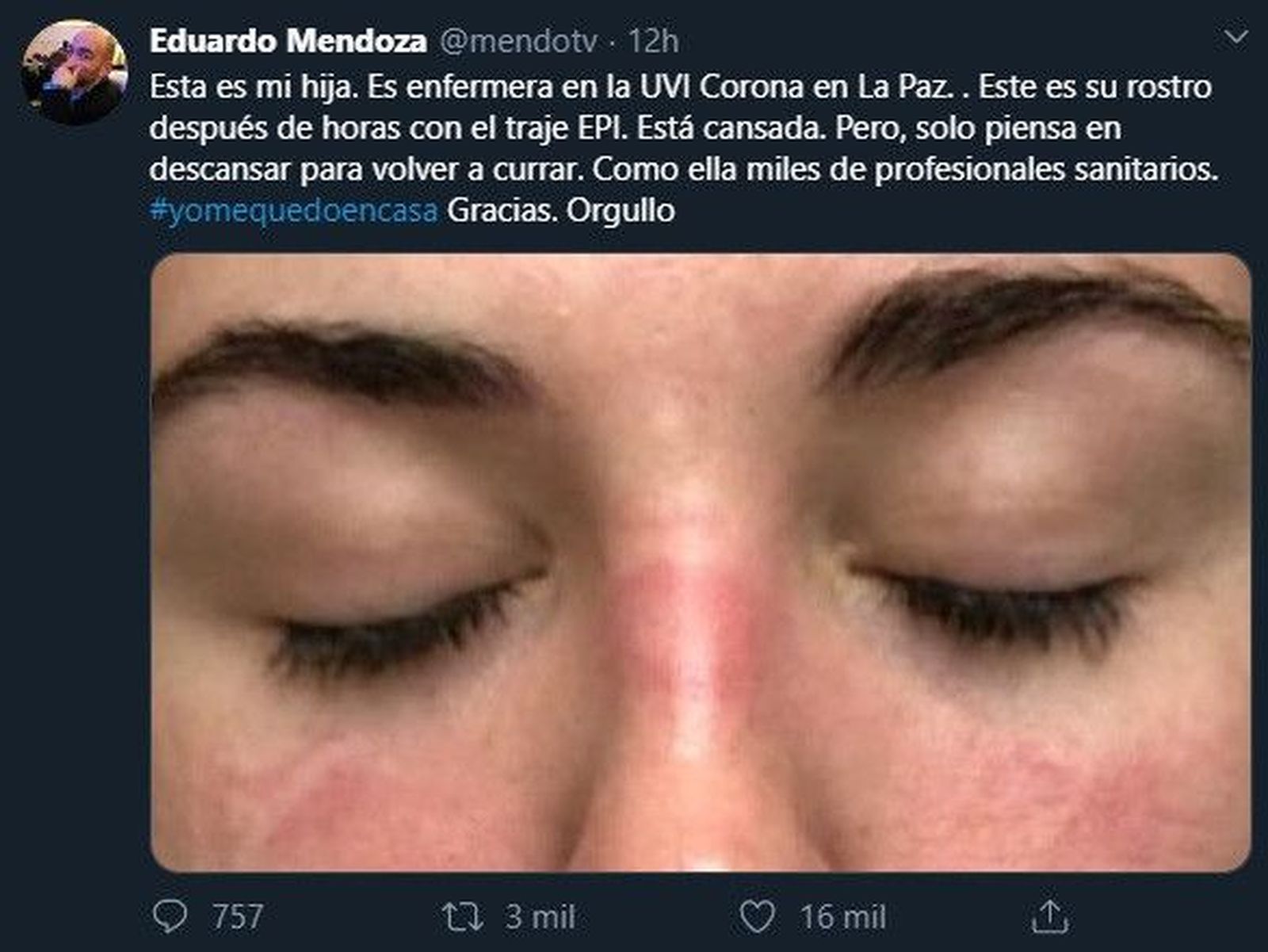View the attached face photo full size

point(701,563)
